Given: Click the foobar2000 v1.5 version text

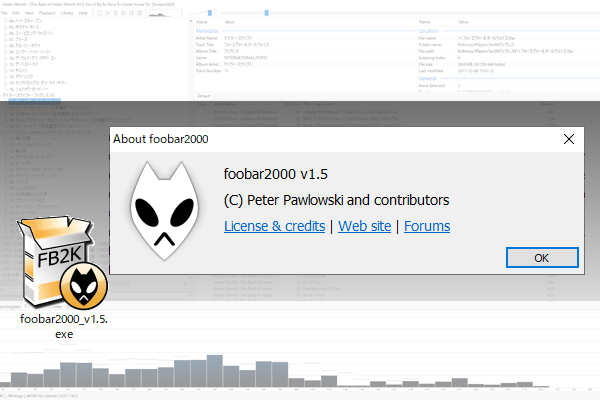Looking at the screenshot, I should point(276,174).
